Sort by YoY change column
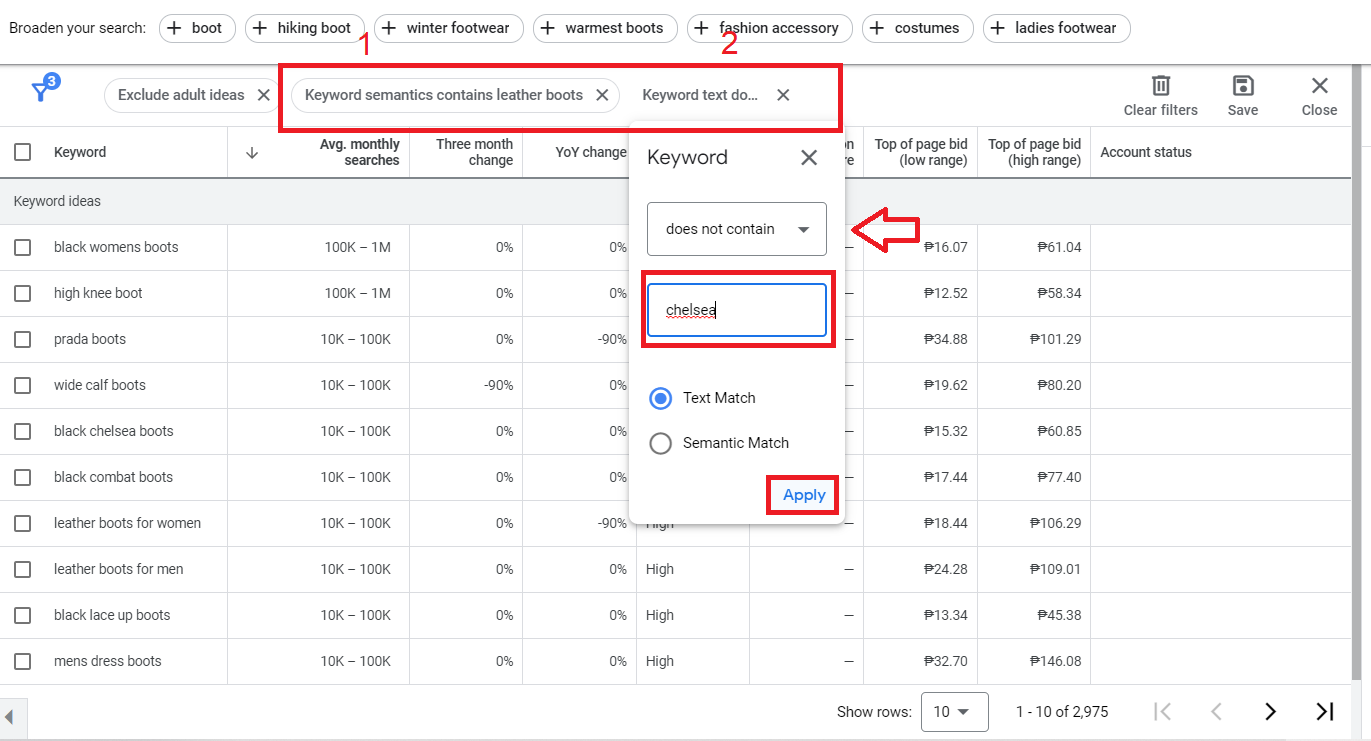The height and width of the screenshot is (741, 1371). coord(591,152)
